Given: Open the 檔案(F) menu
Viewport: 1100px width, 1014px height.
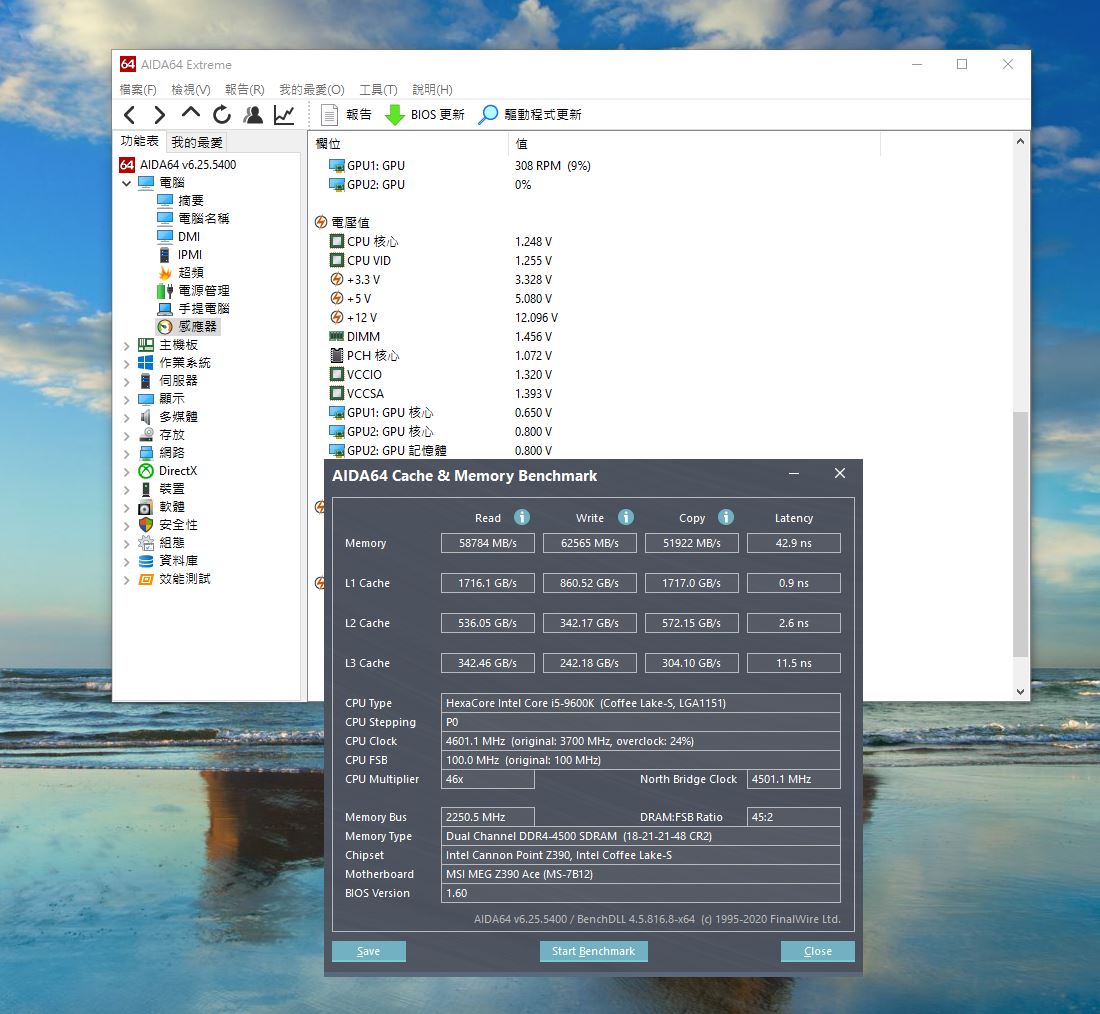Looking at the screenshot, I should coord(138,90).
